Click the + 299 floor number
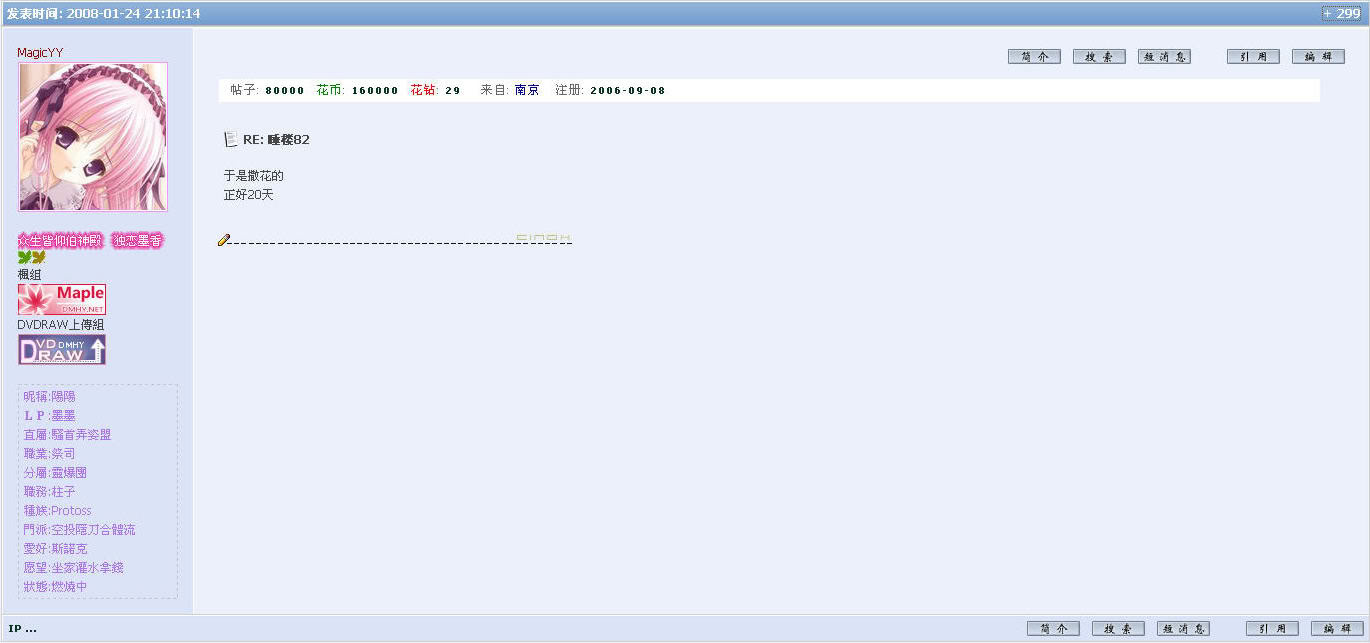 [x=1341, y=13]
